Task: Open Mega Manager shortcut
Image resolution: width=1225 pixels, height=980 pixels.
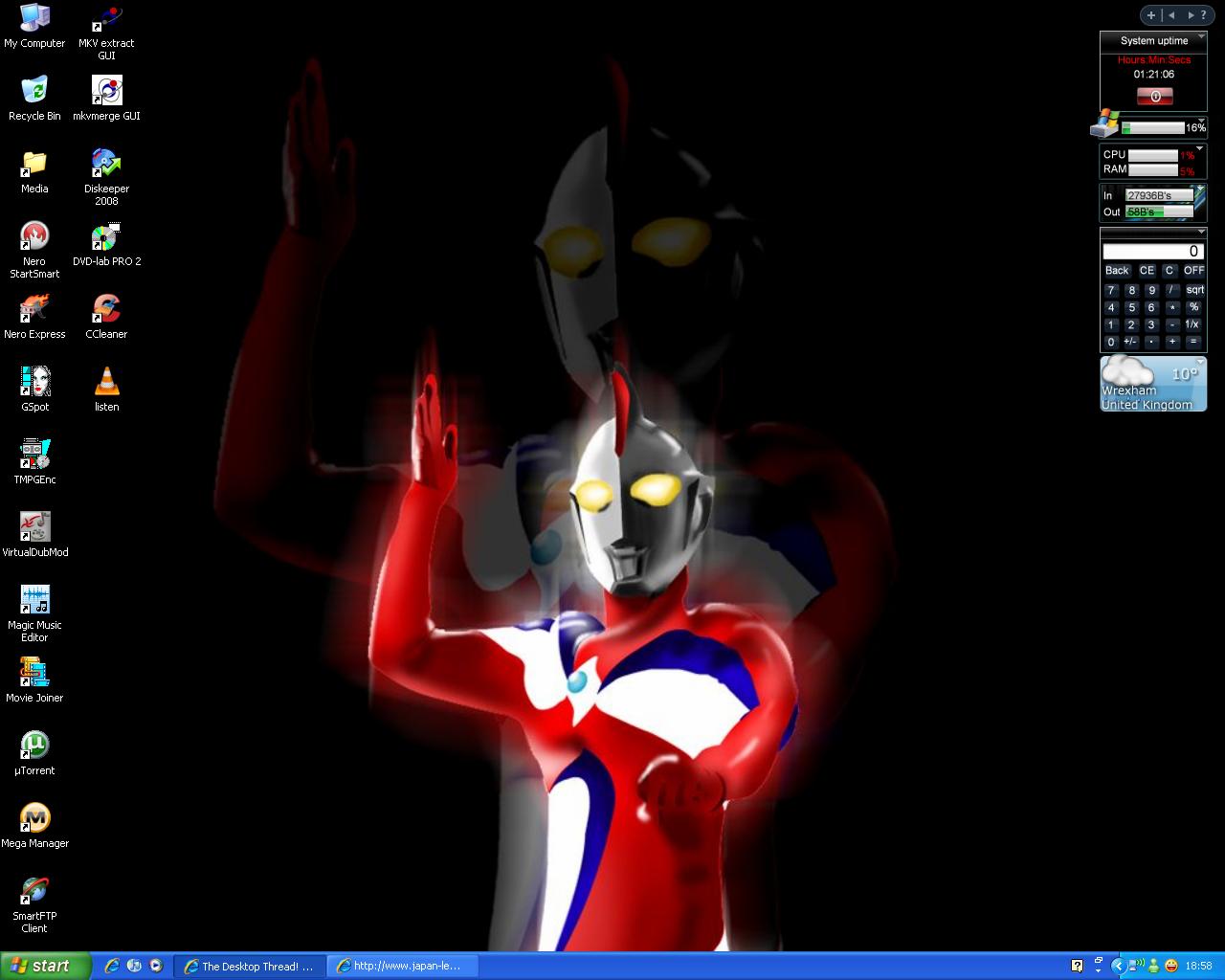Action: pyautogui.click(x=34, y=826)
